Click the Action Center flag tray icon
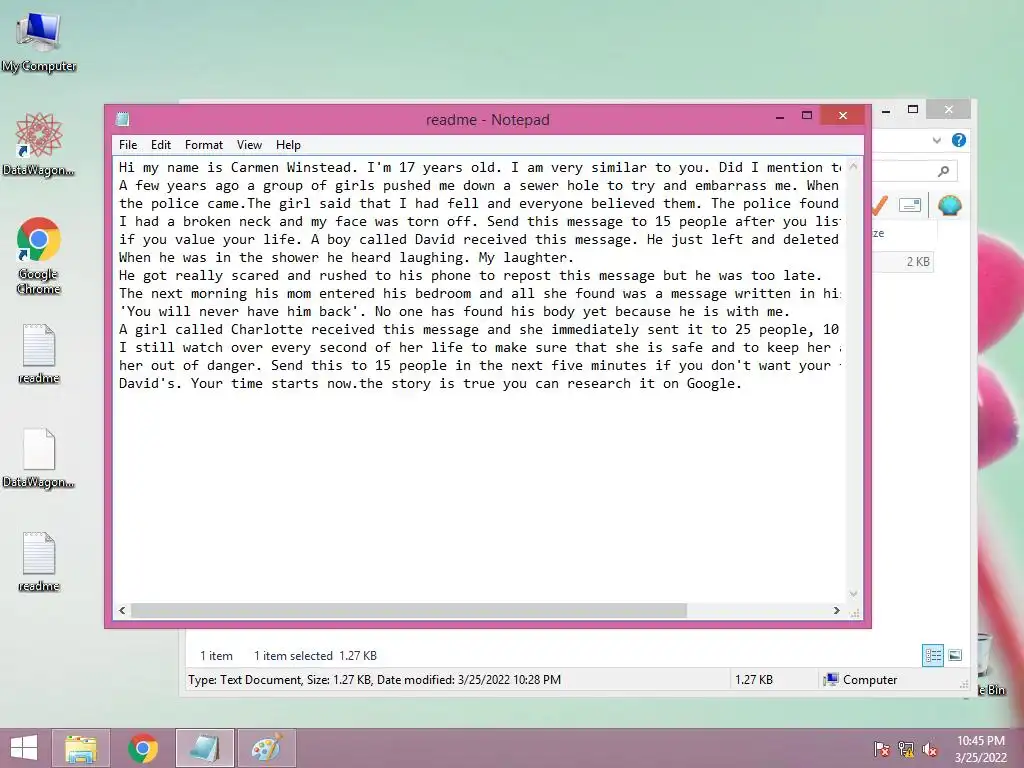 pyautogui.click(x=882, y=749)
